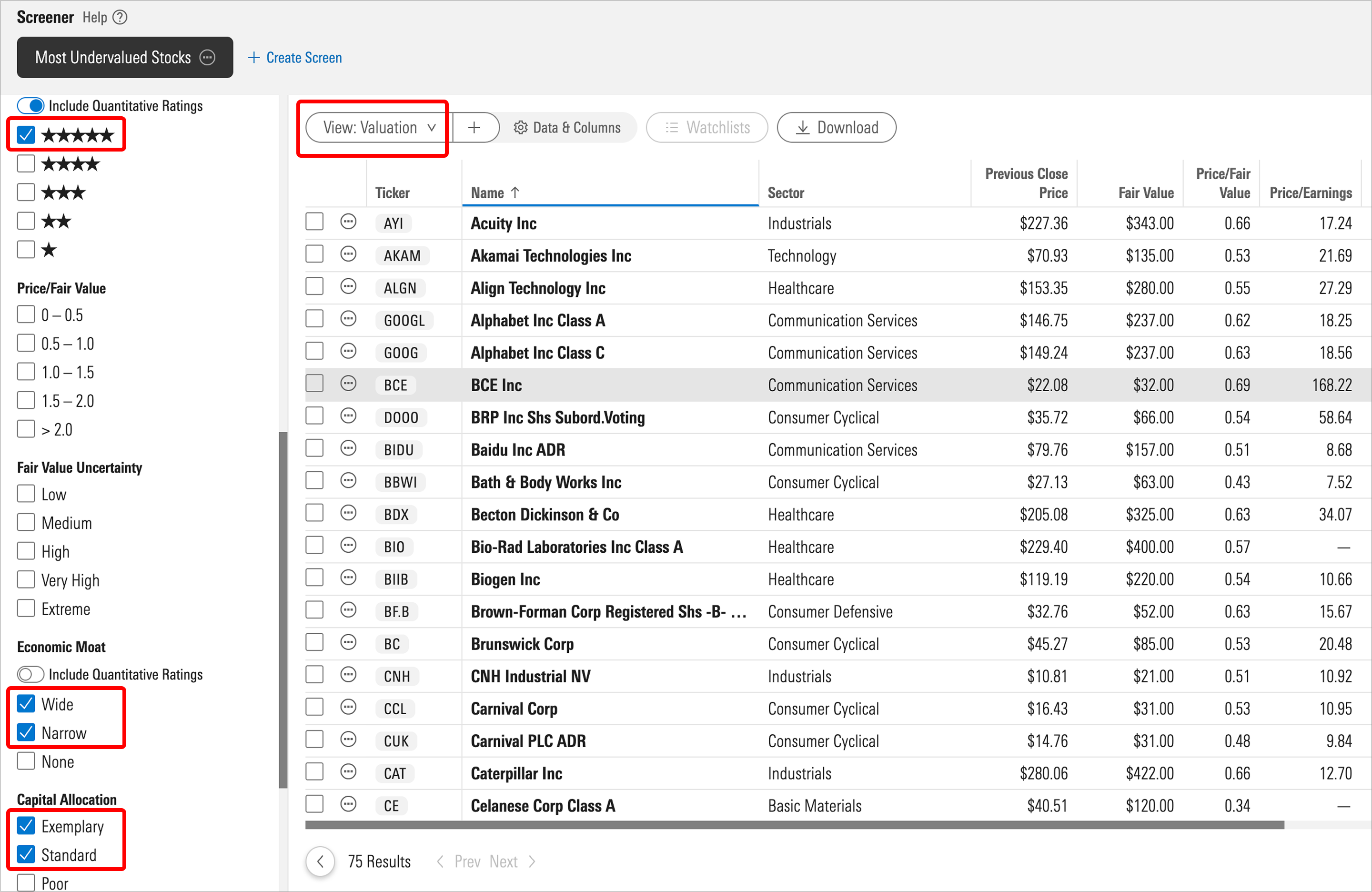Click the Help question mark icon
The image size is (1372, 892).
[120, 17]
